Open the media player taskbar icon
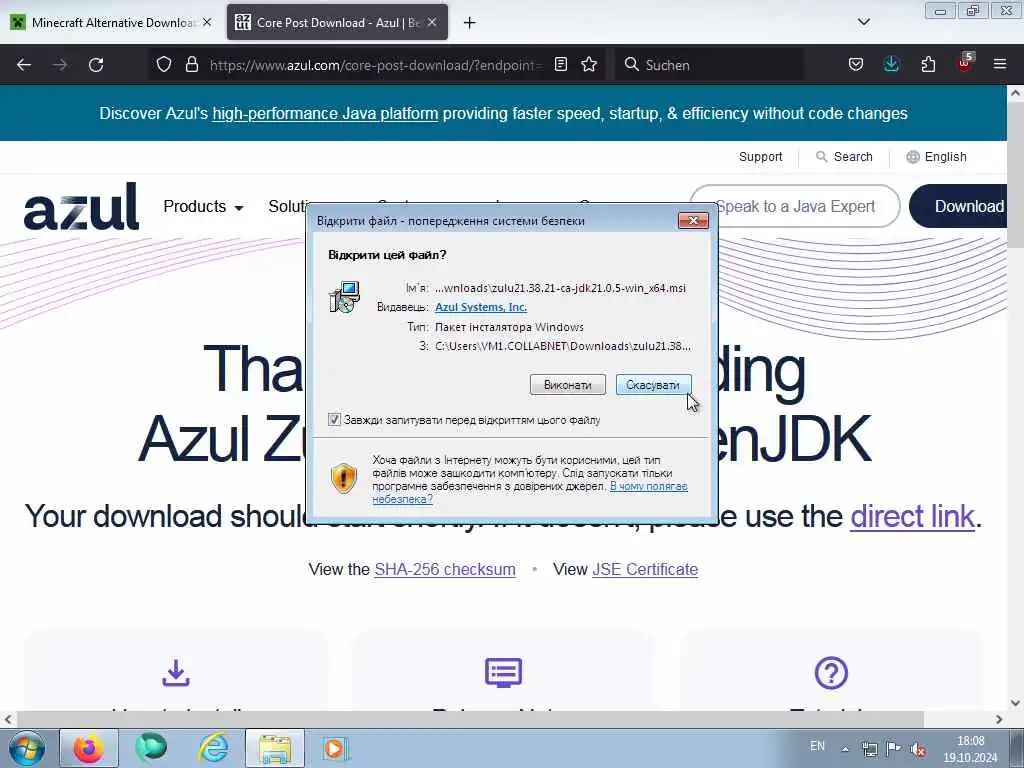The width and height of the screenshot is (1024, 768). [335, 748]
